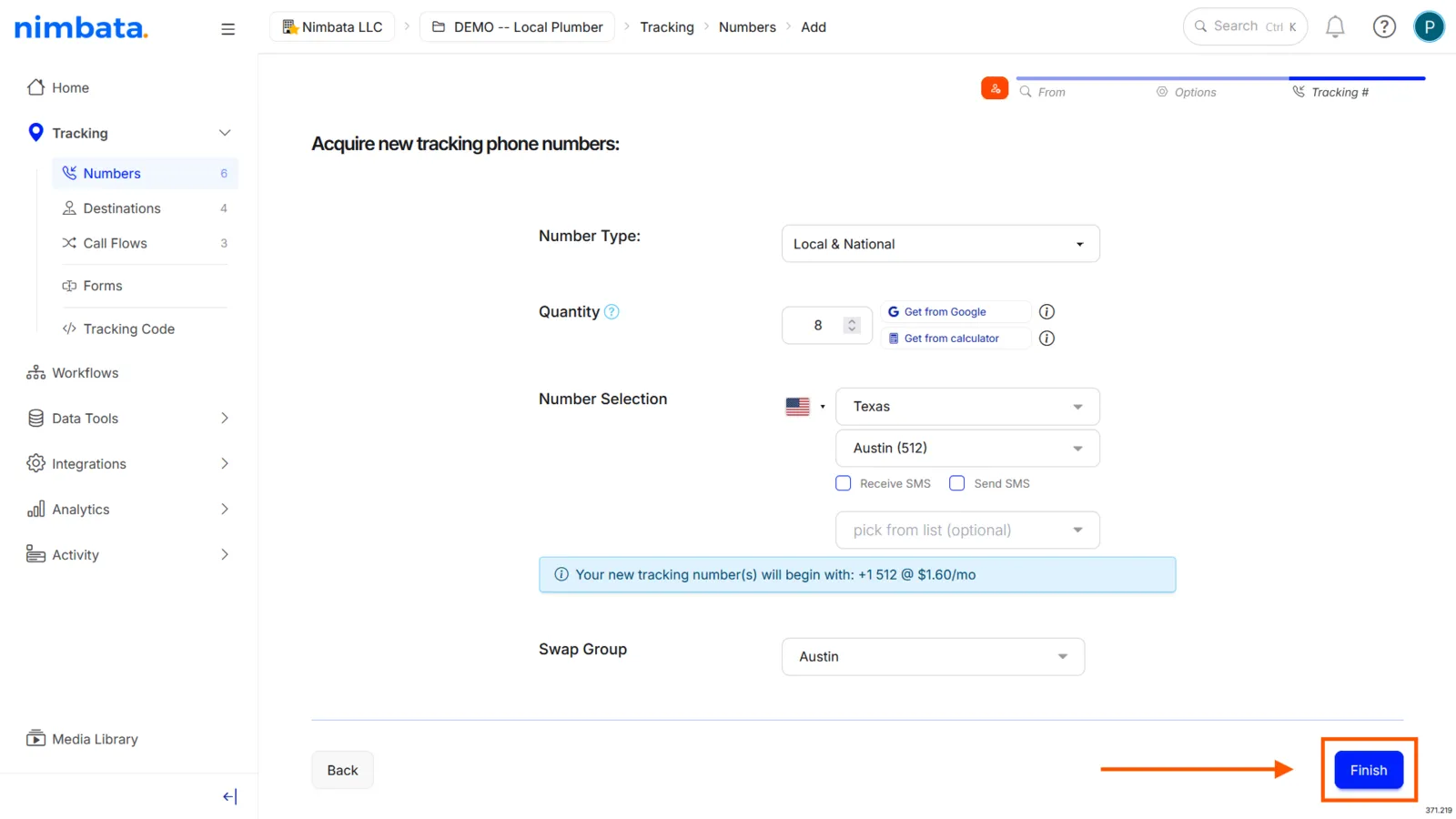Open the Number Type dropdown
The height and width of the screenshot is (819, 1456).
(x=941, y=244)
